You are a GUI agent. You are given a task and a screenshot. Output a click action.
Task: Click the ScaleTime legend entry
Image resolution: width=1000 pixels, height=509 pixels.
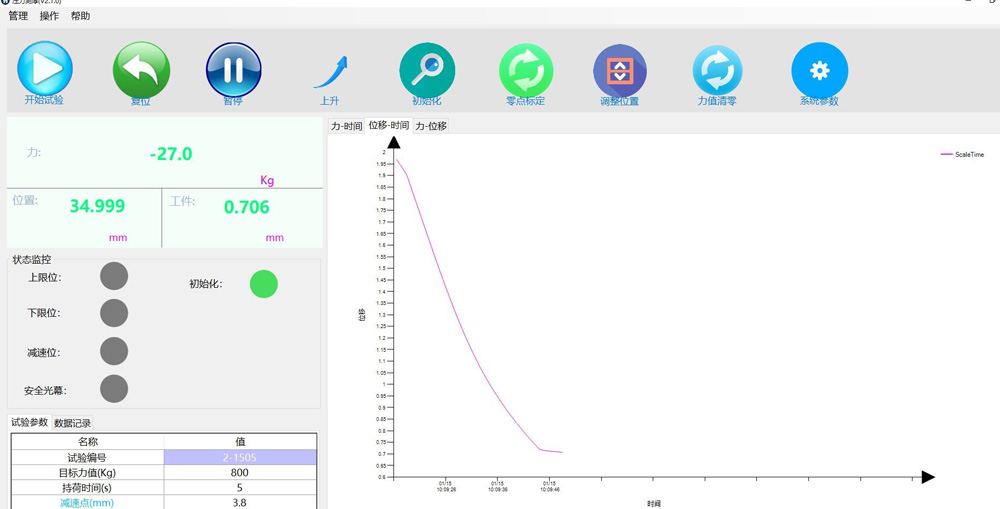pos(962,154)
